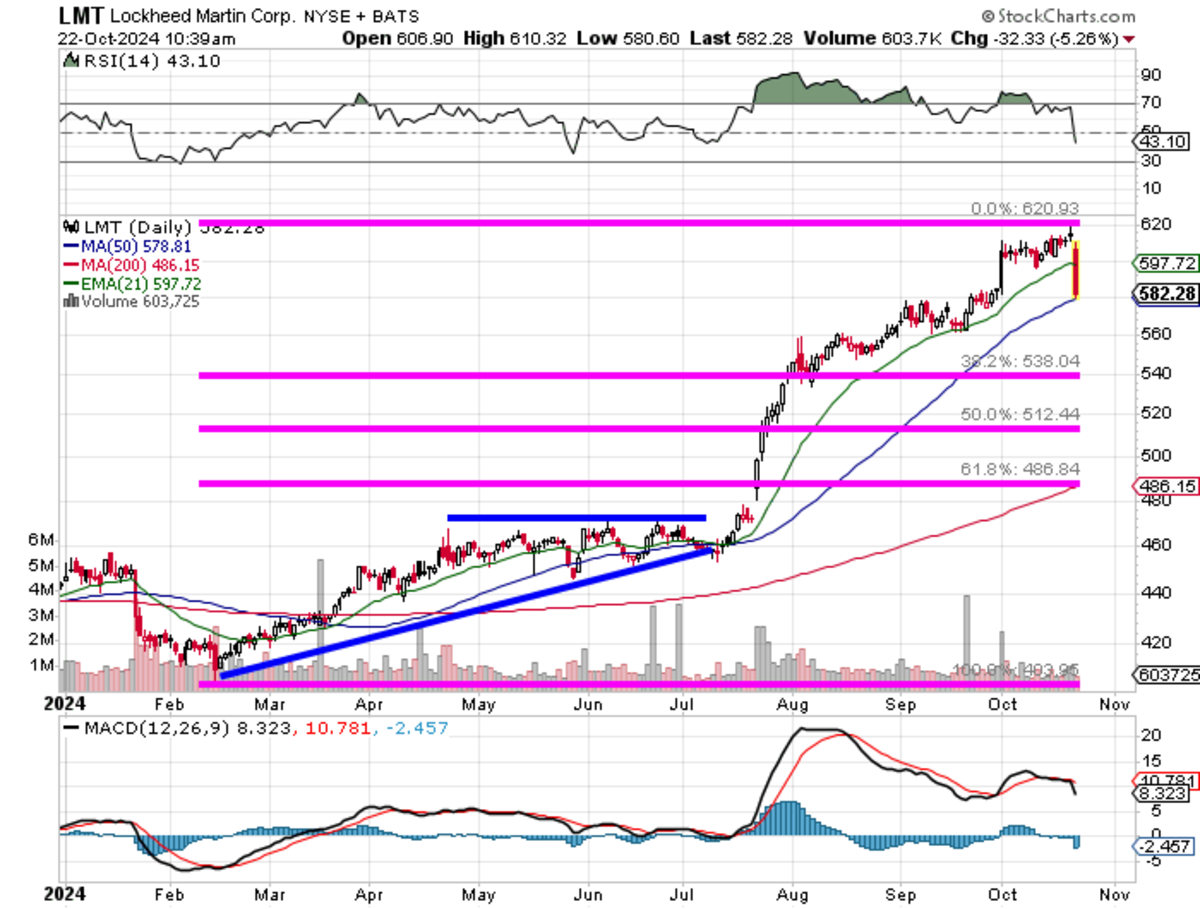
Task: Click the 38.2%: 538.04 Fibonacci label
Action: [x=1020, y=361]
